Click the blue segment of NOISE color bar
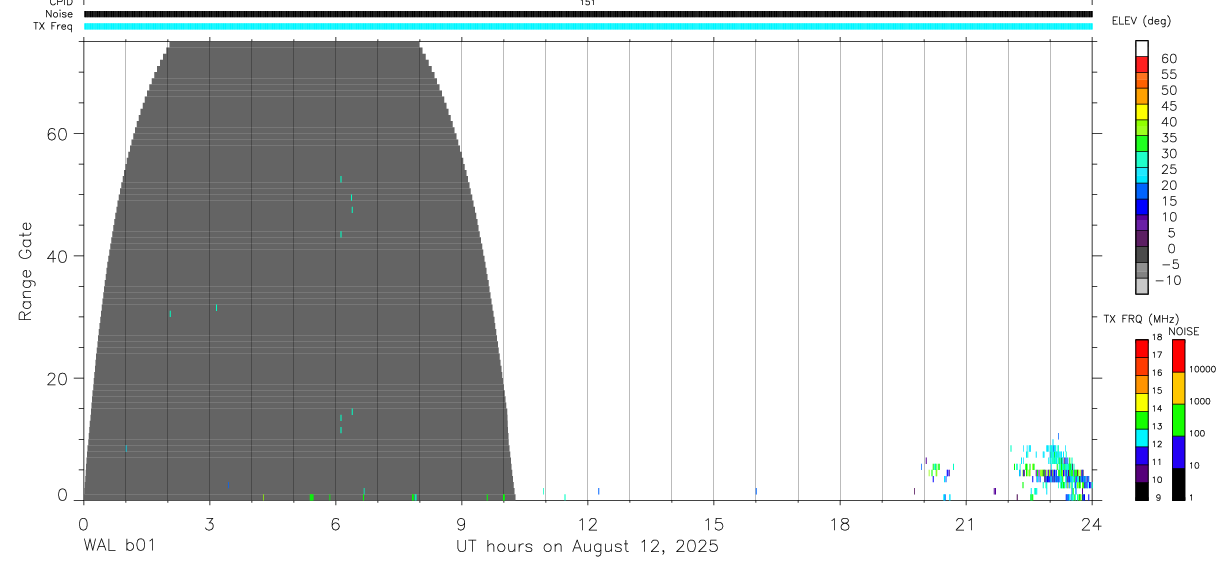The height and width of the screenshot is (567, 1228). coord(1178,452)
